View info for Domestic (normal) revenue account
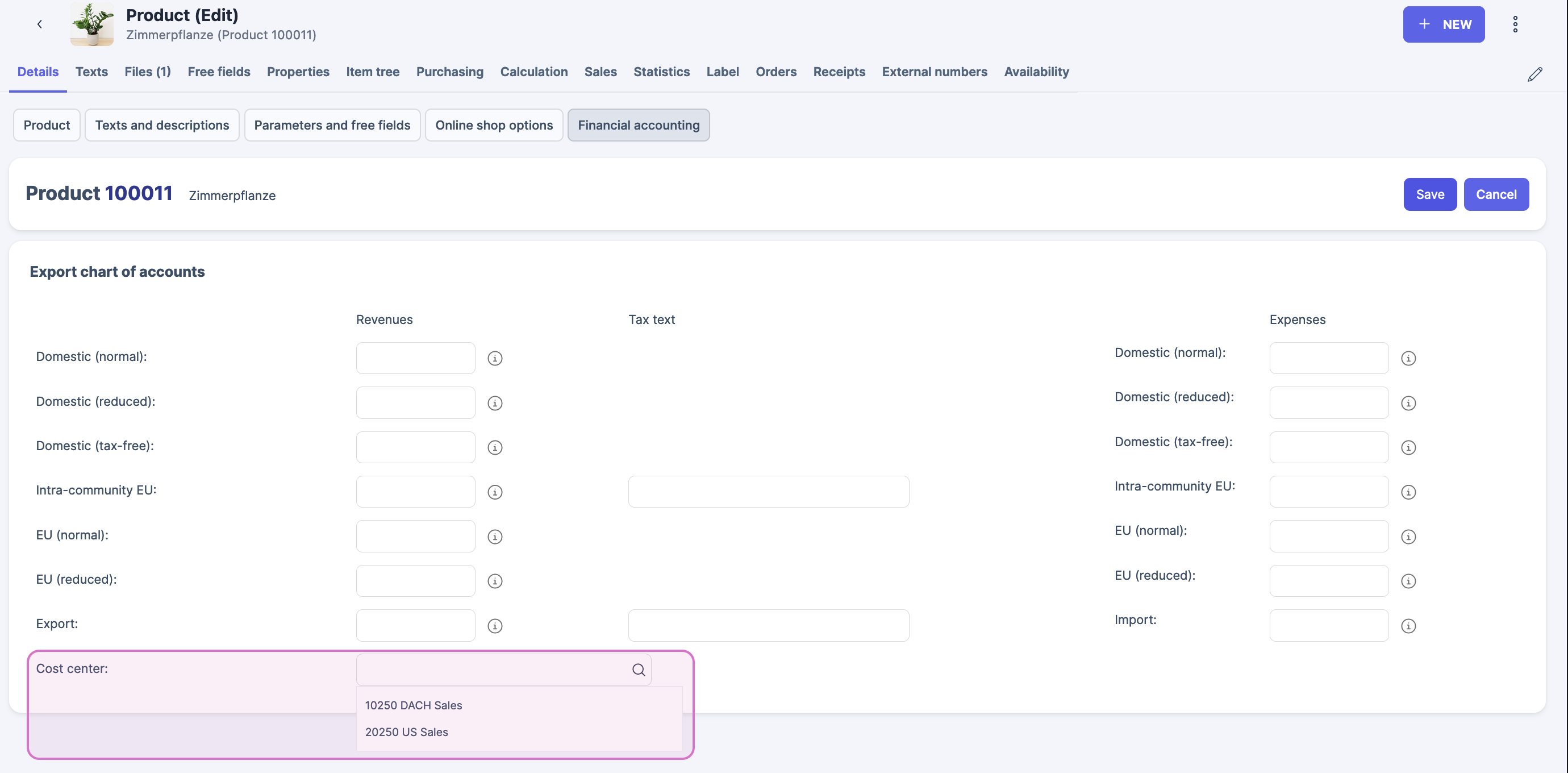Screen dimensions: 1568x773 [495, 358]
